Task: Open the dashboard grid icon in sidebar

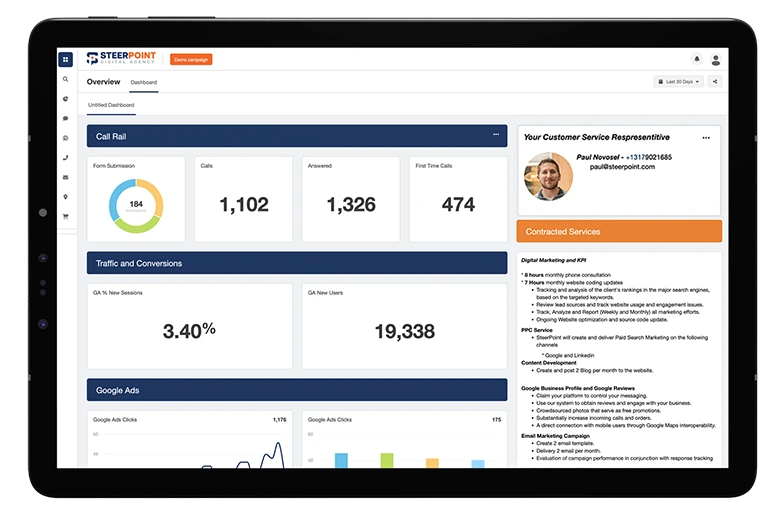Action: click(x=66, y=60)
